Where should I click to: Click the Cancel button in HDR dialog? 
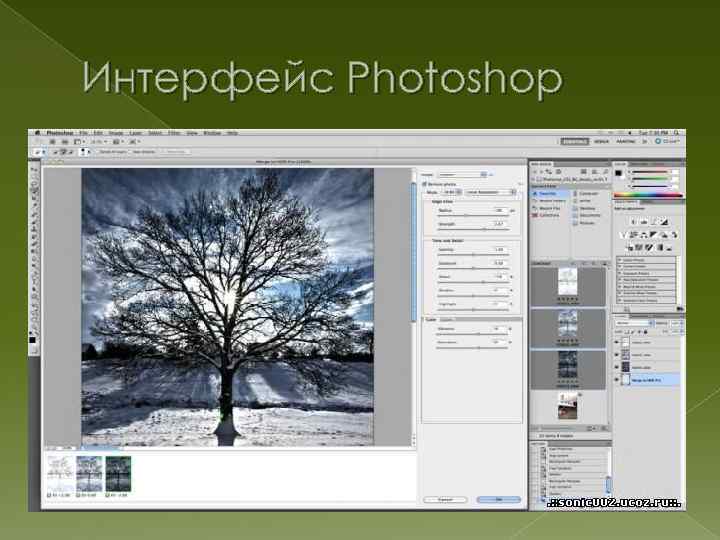point(445,499)
